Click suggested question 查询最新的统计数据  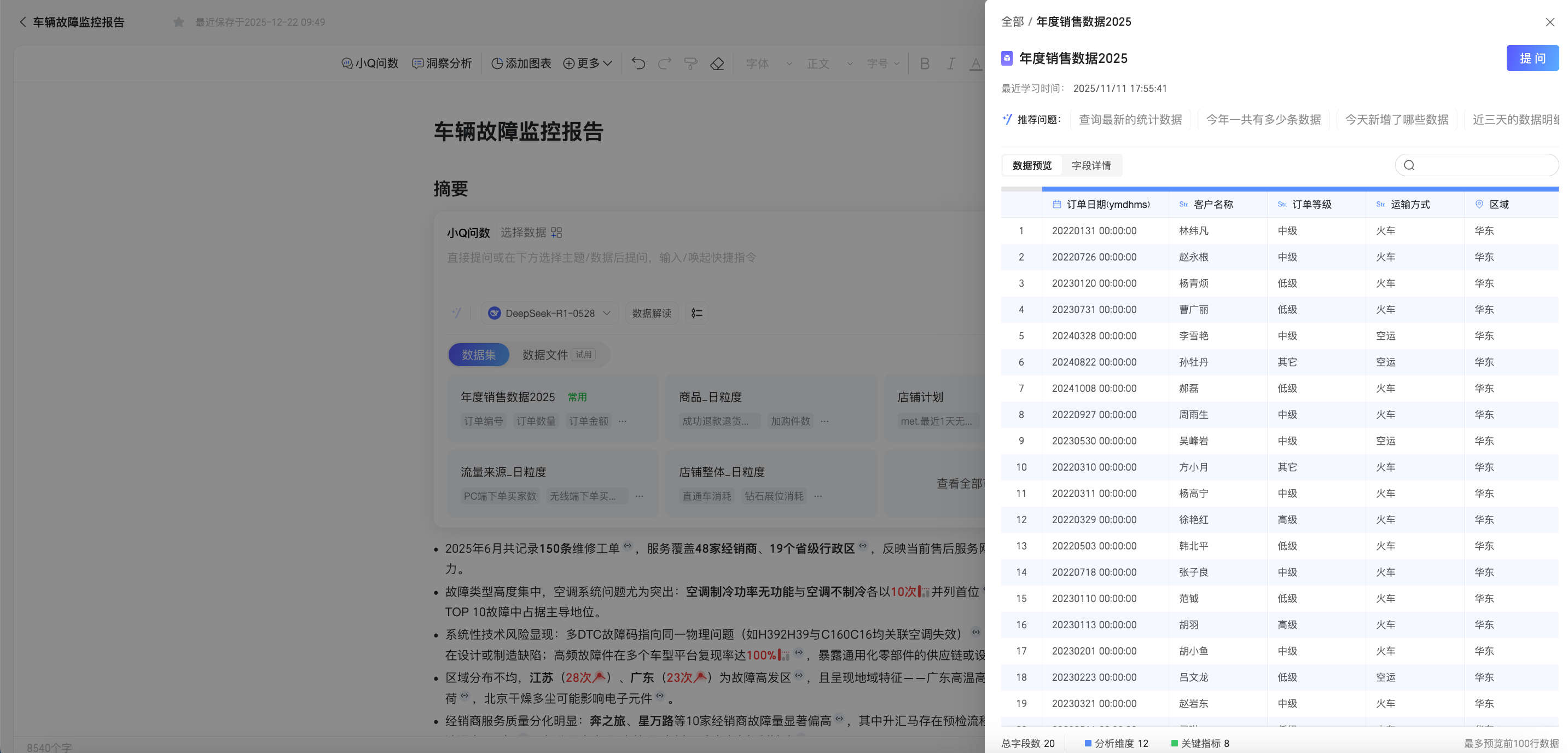[1130, 119]
